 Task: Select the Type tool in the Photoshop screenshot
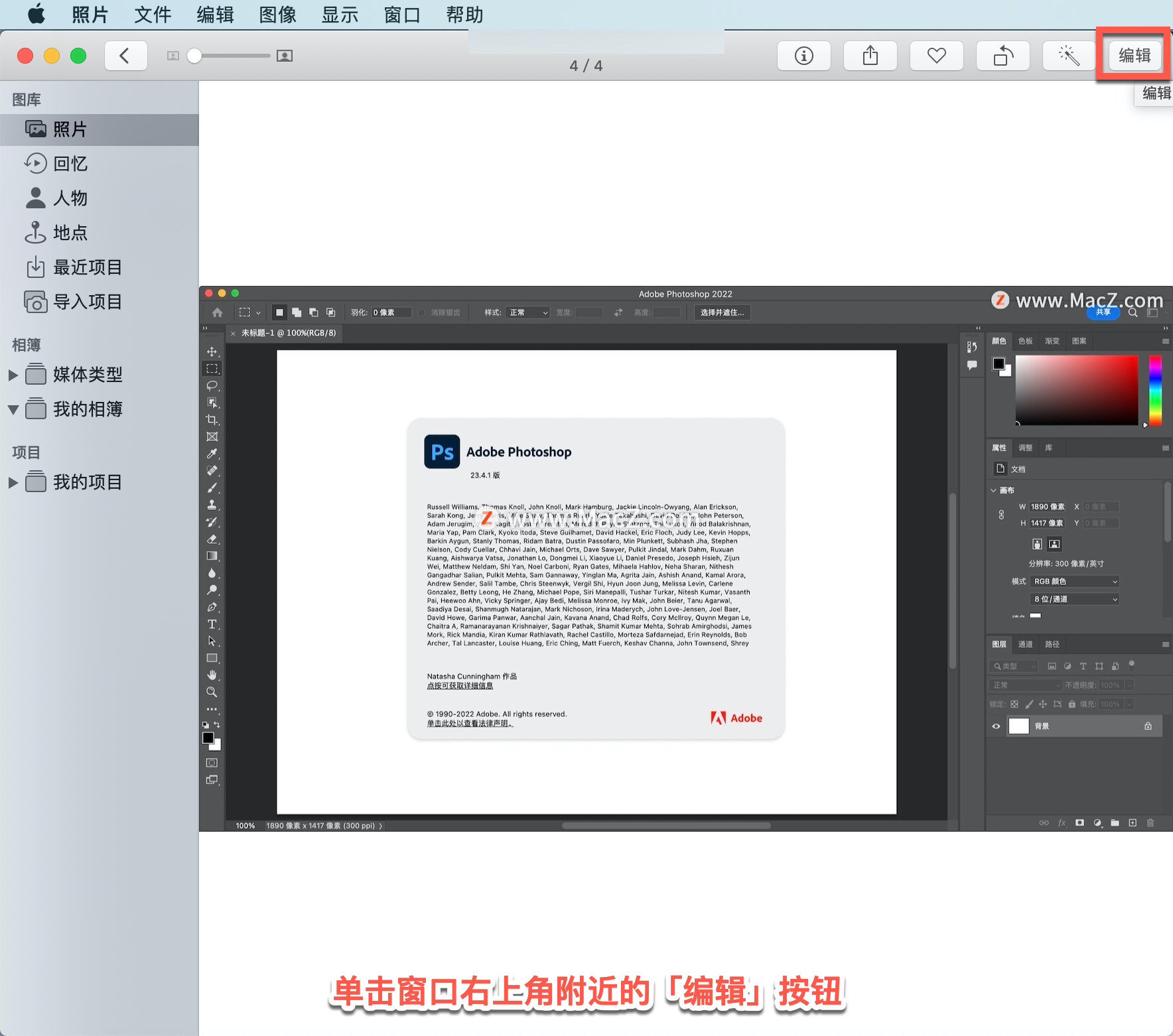[x=212, y=624]
